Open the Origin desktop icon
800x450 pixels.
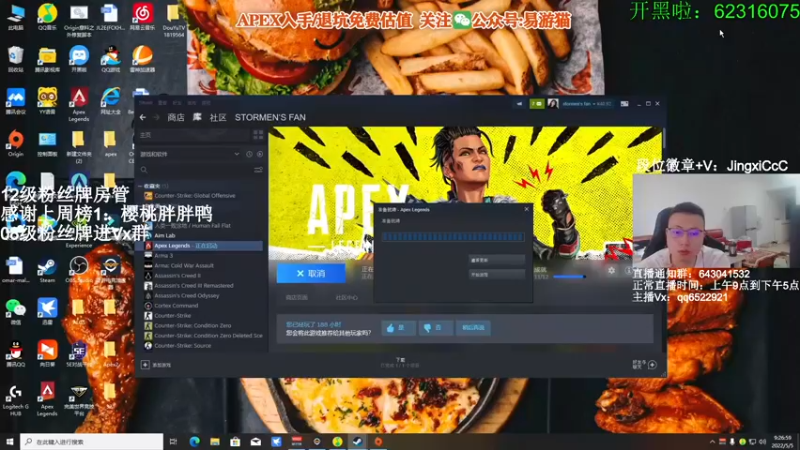click(x=15, y=143)
